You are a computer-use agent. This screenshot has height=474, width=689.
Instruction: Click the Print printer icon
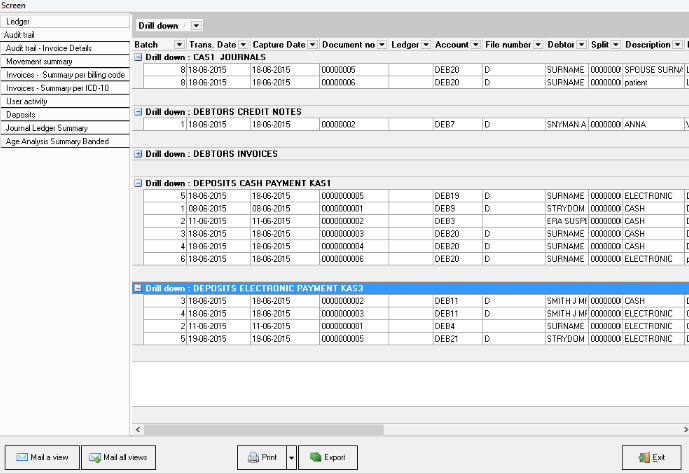point(252,457)
